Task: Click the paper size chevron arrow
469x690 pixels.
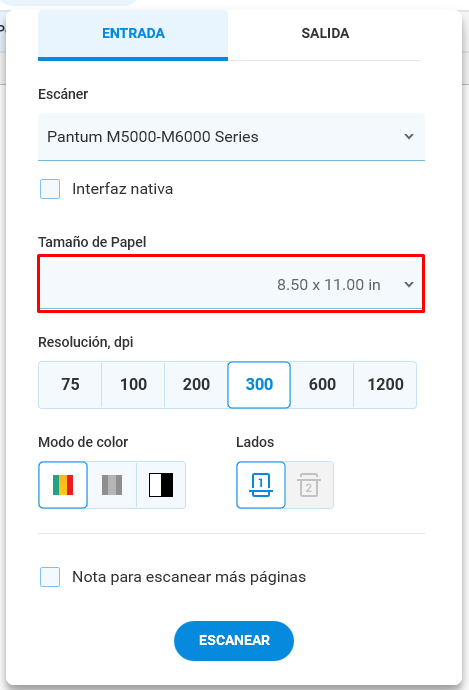Action: click(409, 284)
